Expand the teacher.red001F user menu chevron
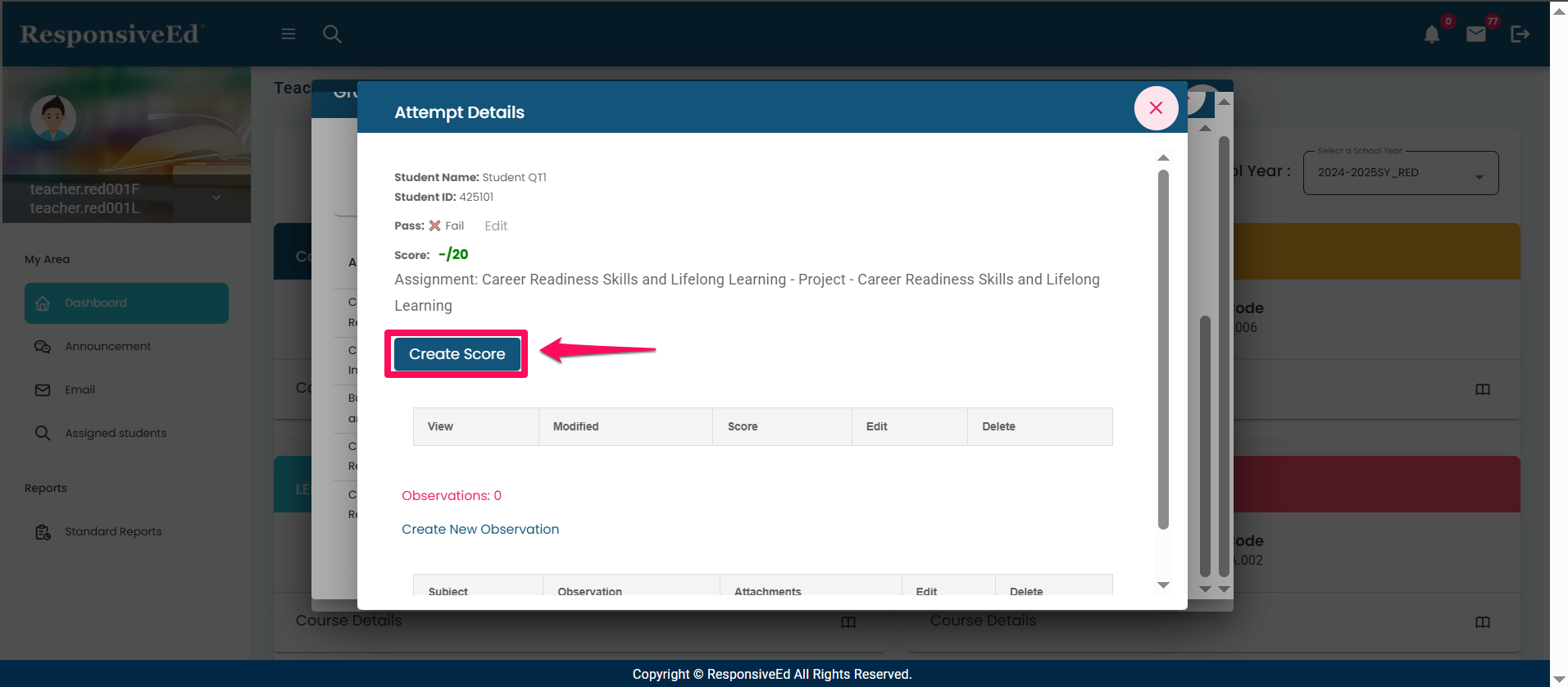 (216, 198)
